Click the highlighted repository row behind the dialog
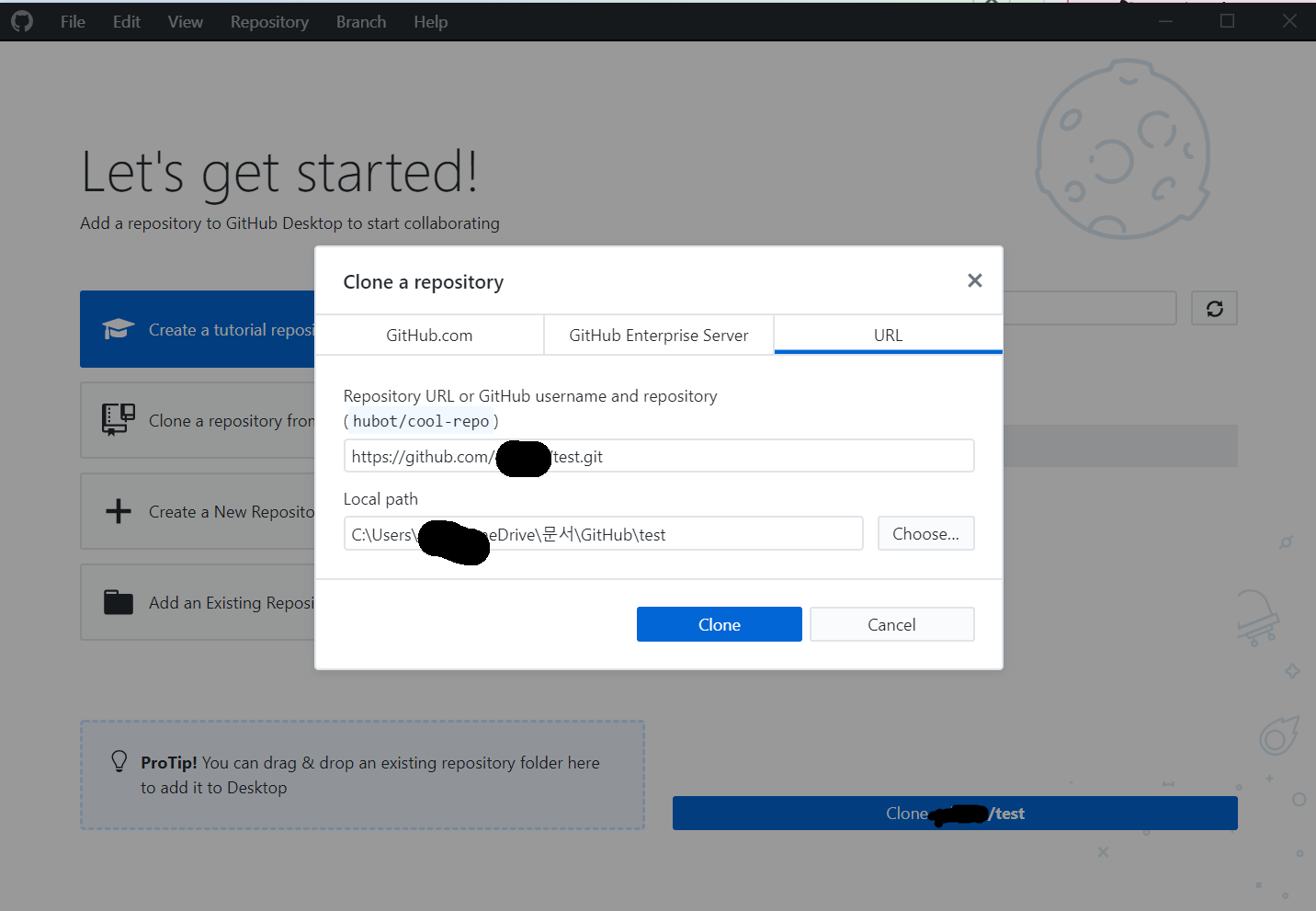This screenshot has height=911, width=1316. tap(1120, 445)
